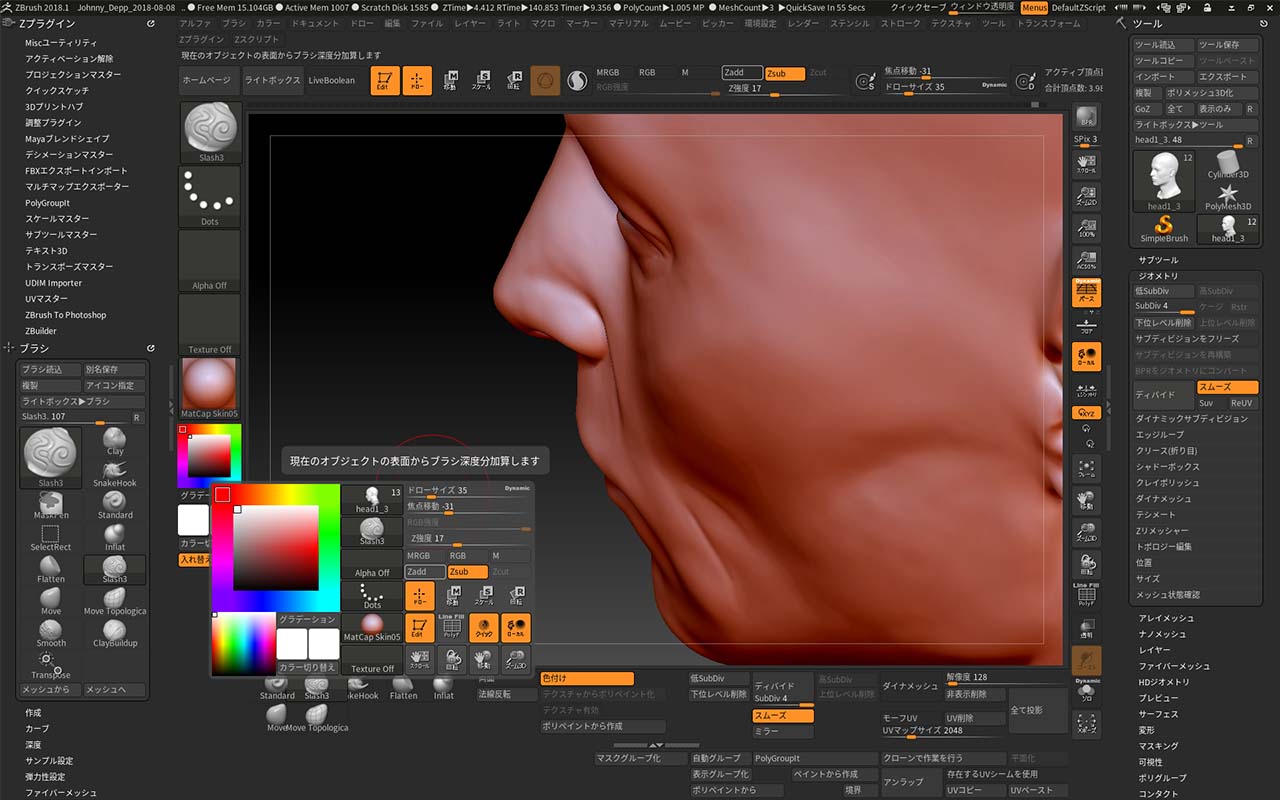Click the DefaultZScript button
Screen dimensions: 1280x800
pos(1079,7)
